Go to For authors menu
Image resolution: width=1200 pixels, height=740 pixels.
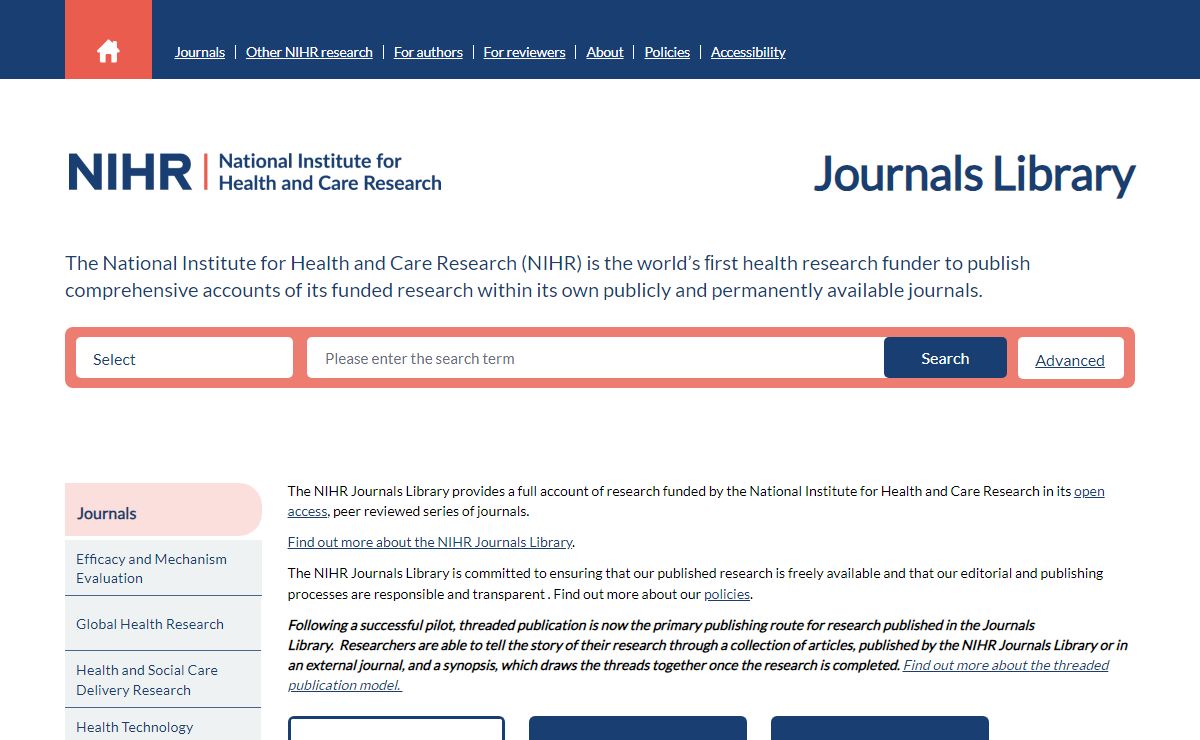[428, 52]
